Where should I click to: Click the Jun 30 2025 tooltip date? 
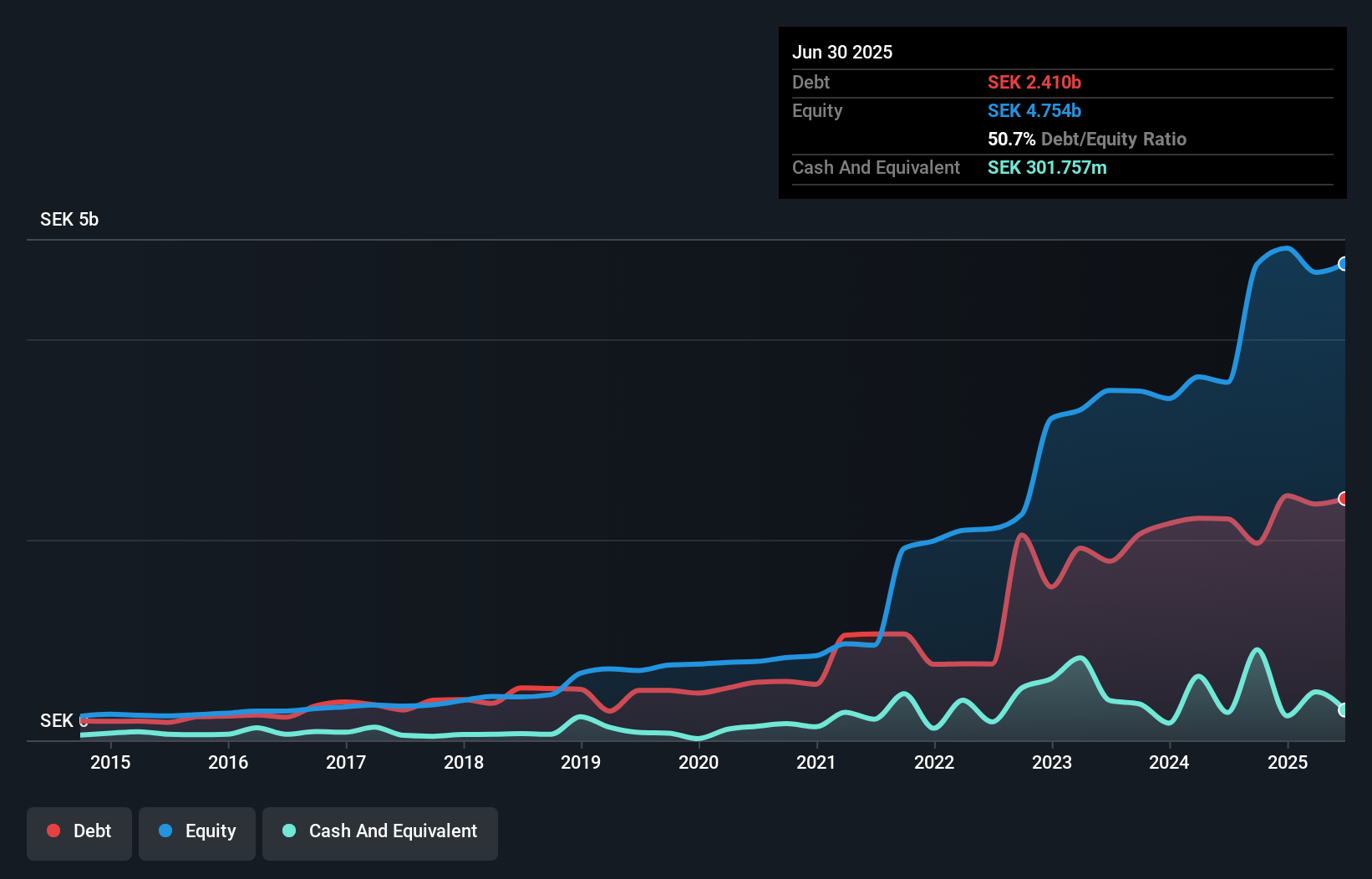842,53
